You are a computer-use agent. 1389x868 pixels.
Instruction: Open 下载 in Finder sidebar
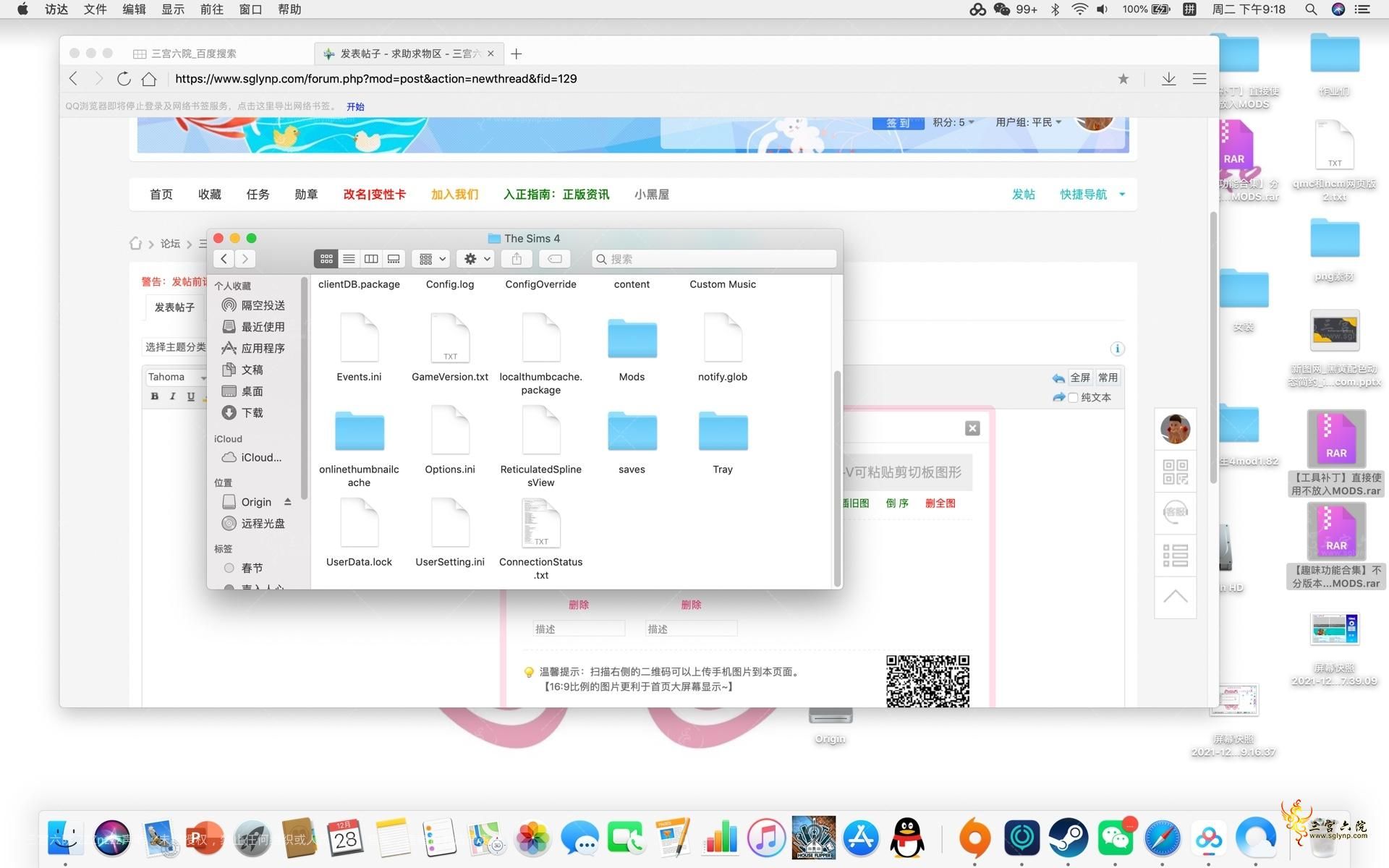(x=243, y=412)
